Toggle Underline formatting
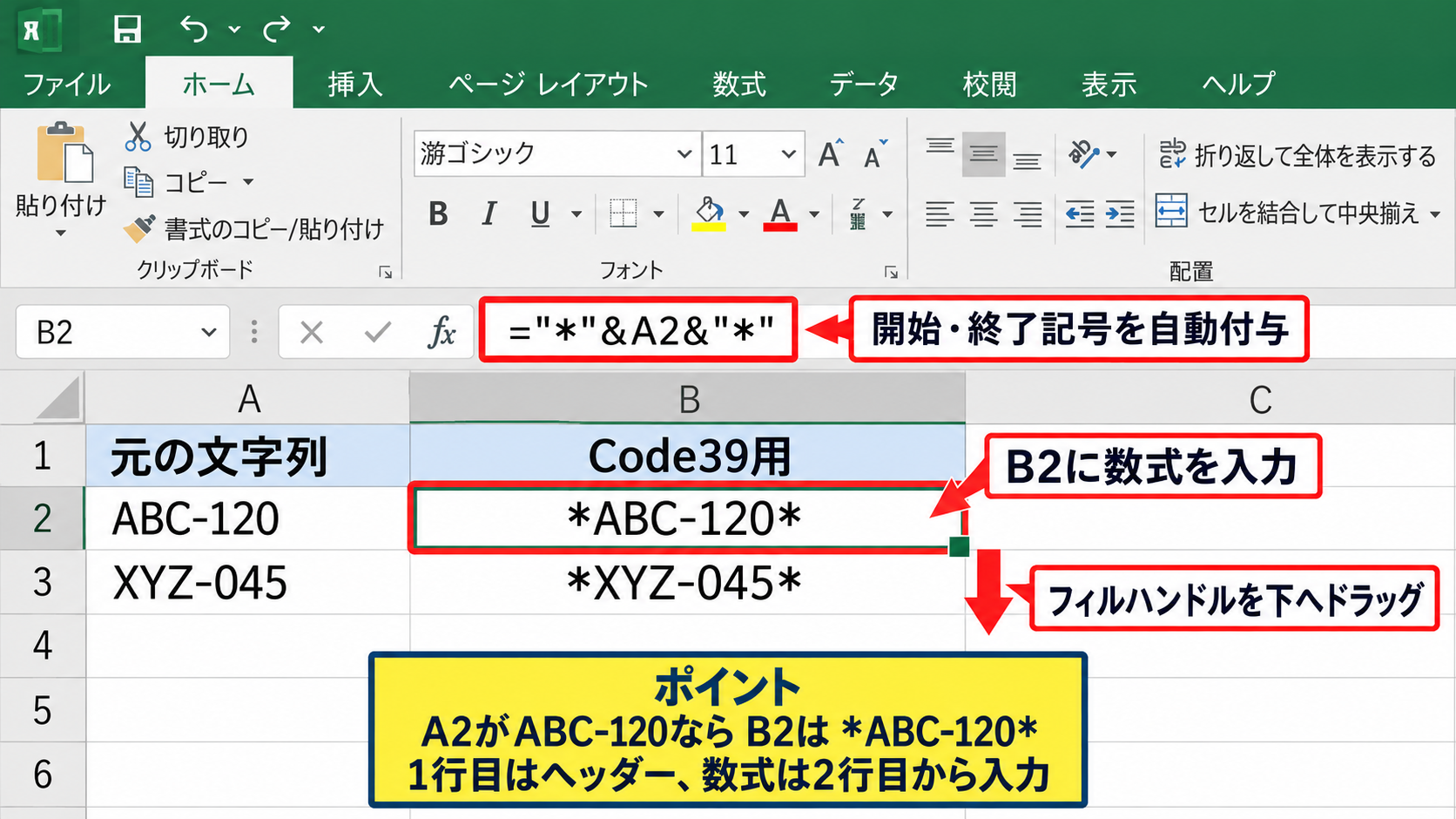Viewport: 1456px width, 819px height. [x=540, y=213]
